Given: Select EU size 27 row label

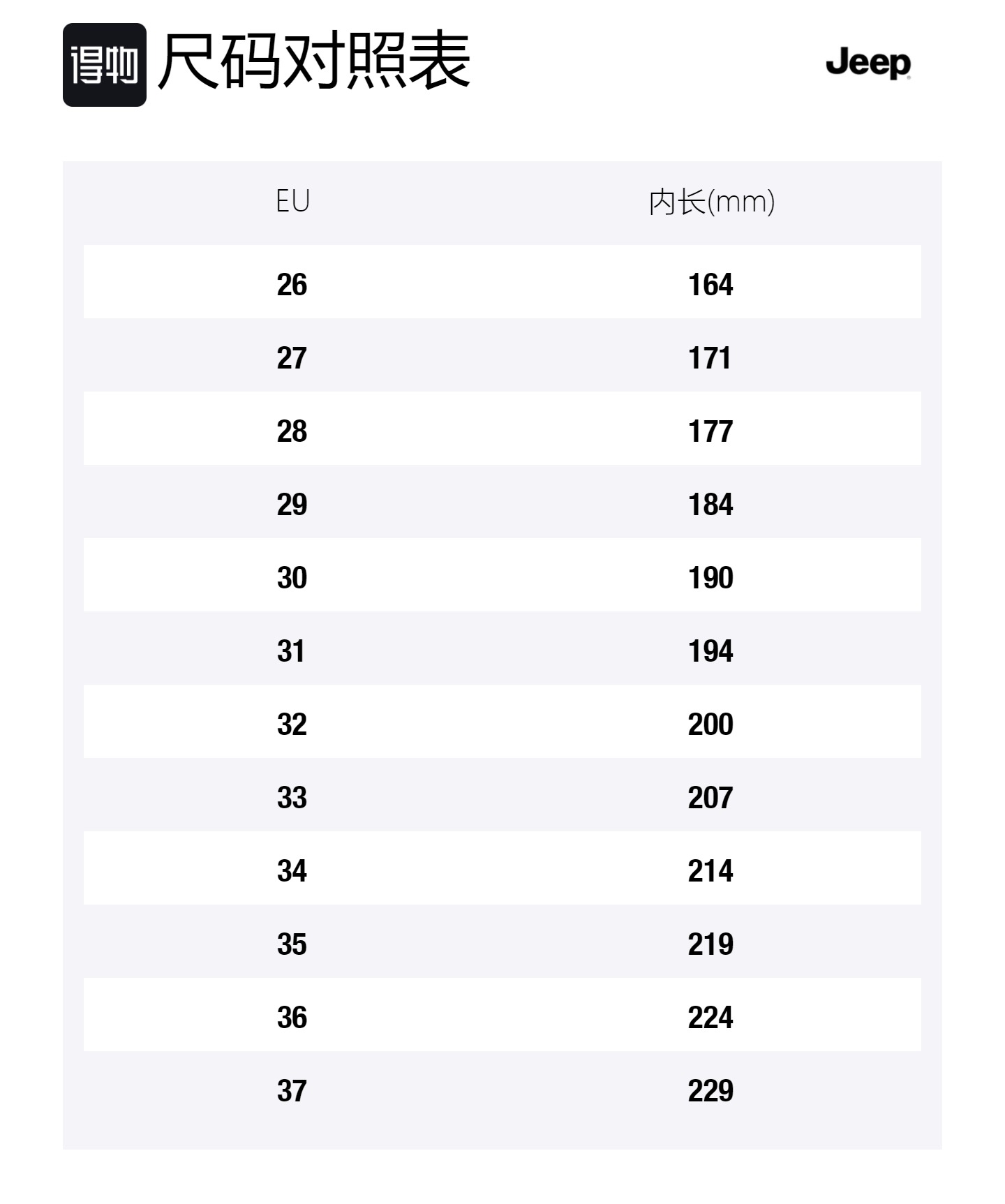Looking at the screenshot, I should (x=292, y=358).
